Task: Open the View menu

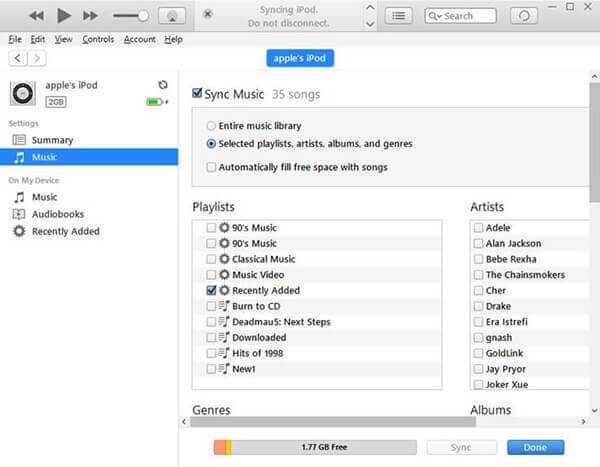Action: (63, 39)
